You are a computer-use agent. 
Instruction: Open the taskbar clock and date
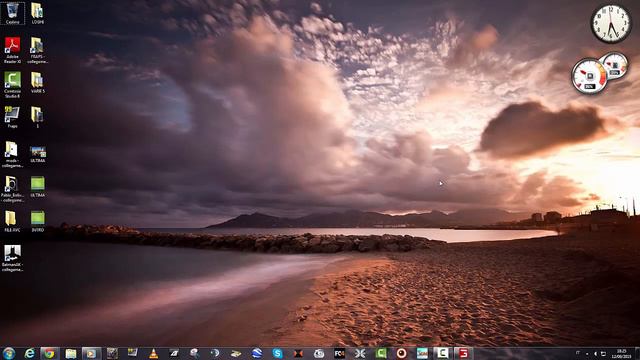tap(621, 353)
